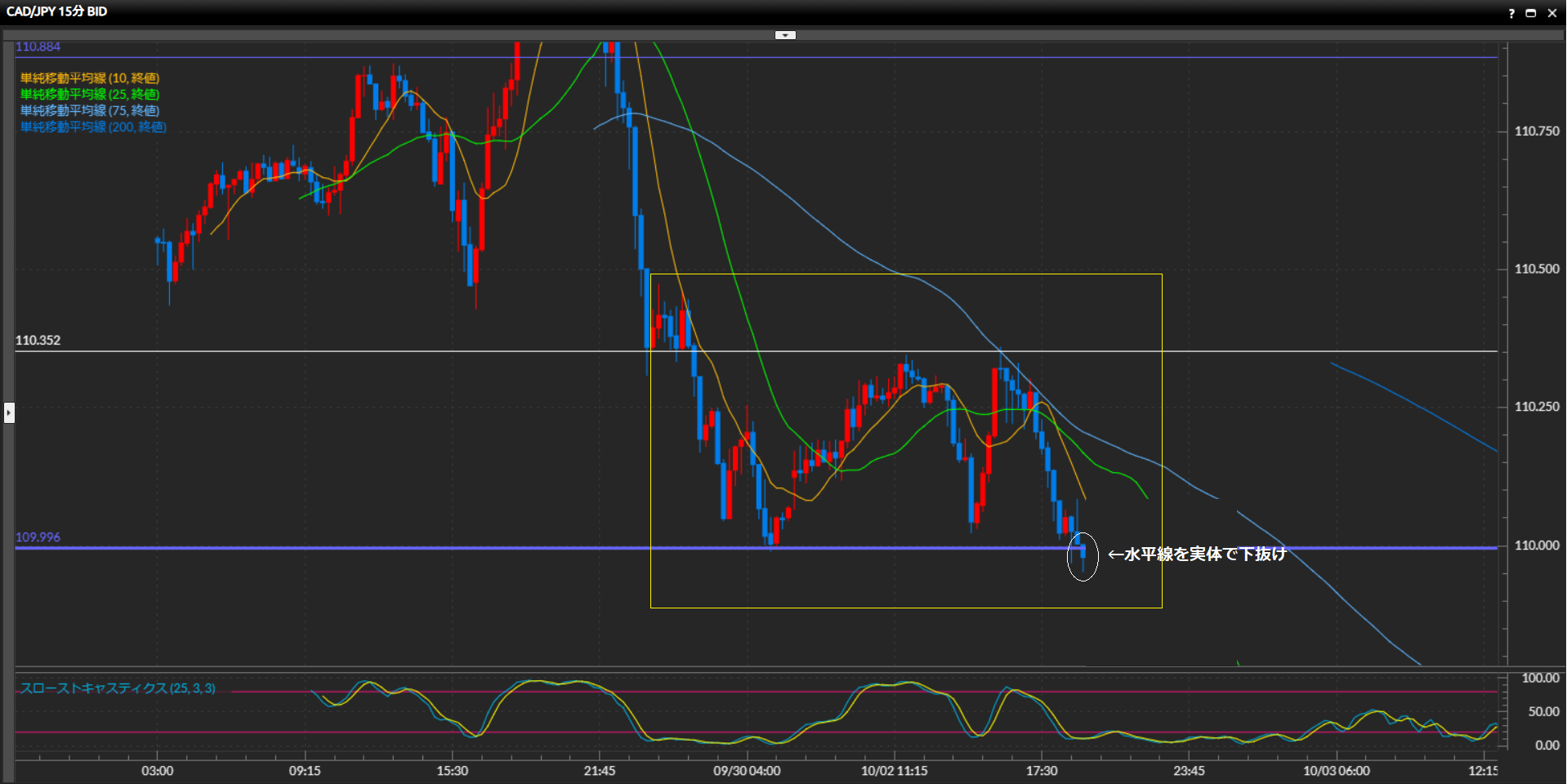Click the CAD/JPY 15分 BID title

[x=57, y=11]
